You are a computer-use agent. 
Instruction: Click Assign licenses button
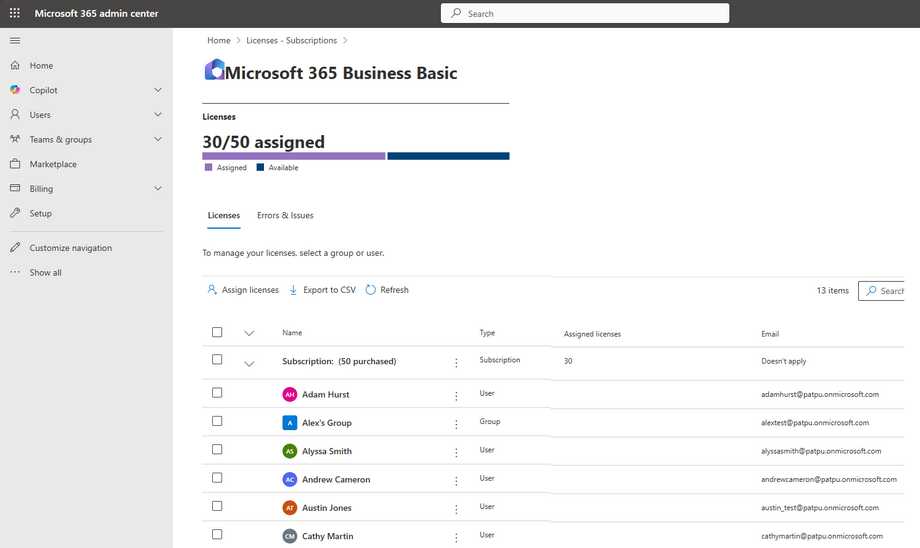click(x=242, y=290)
